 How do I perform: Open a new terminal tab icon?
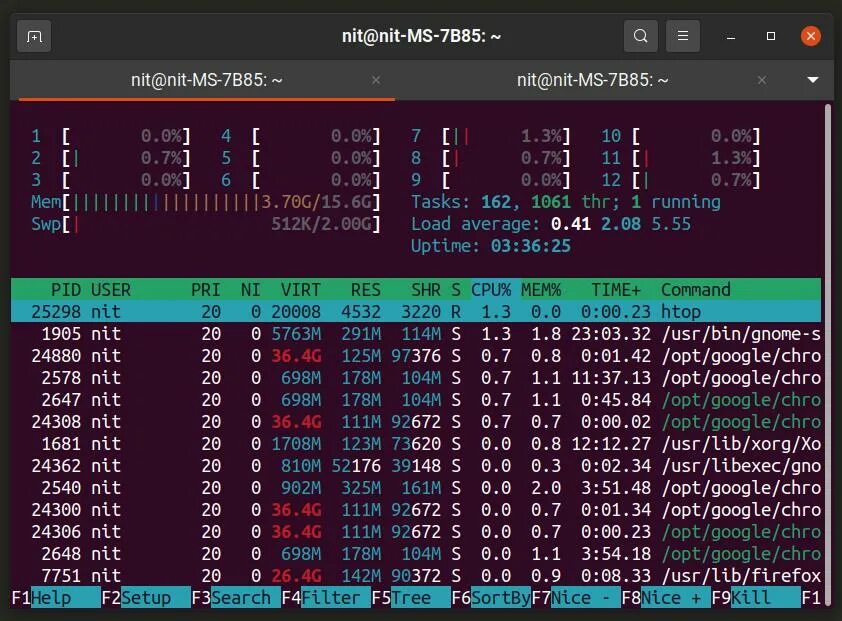pyautogui.click(x=34, y=37)
